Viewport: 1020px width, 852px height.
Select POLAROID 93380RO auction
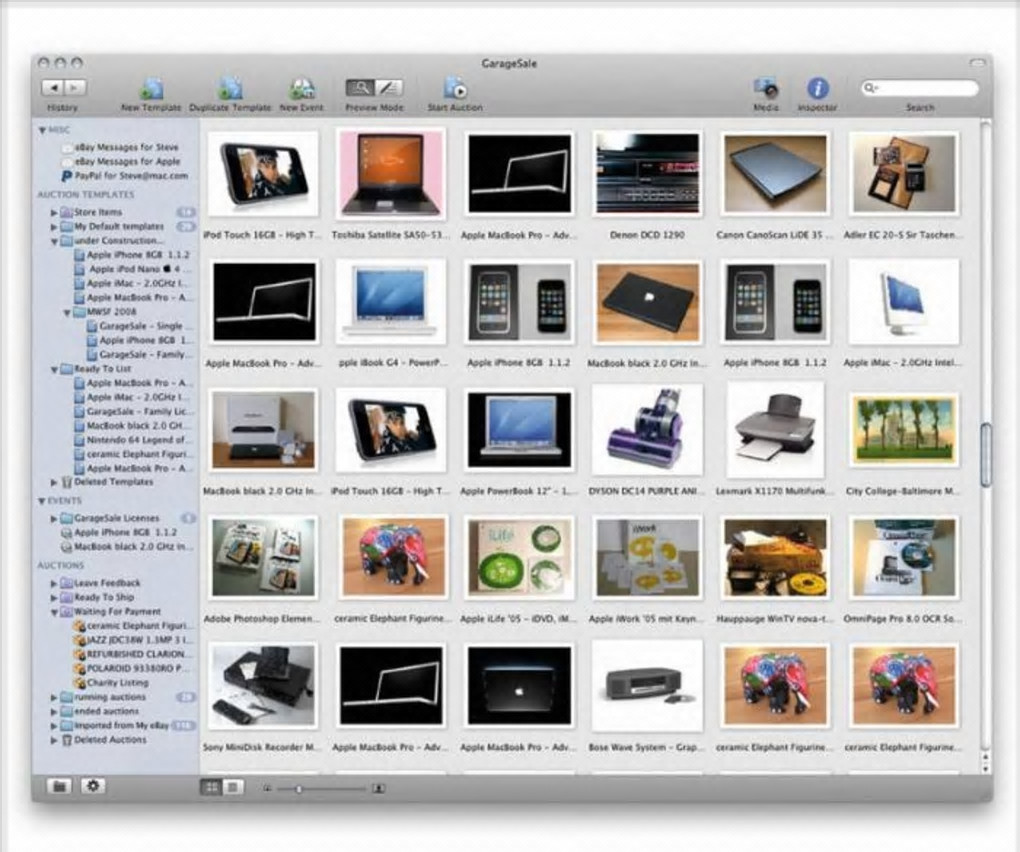[133, 669]
